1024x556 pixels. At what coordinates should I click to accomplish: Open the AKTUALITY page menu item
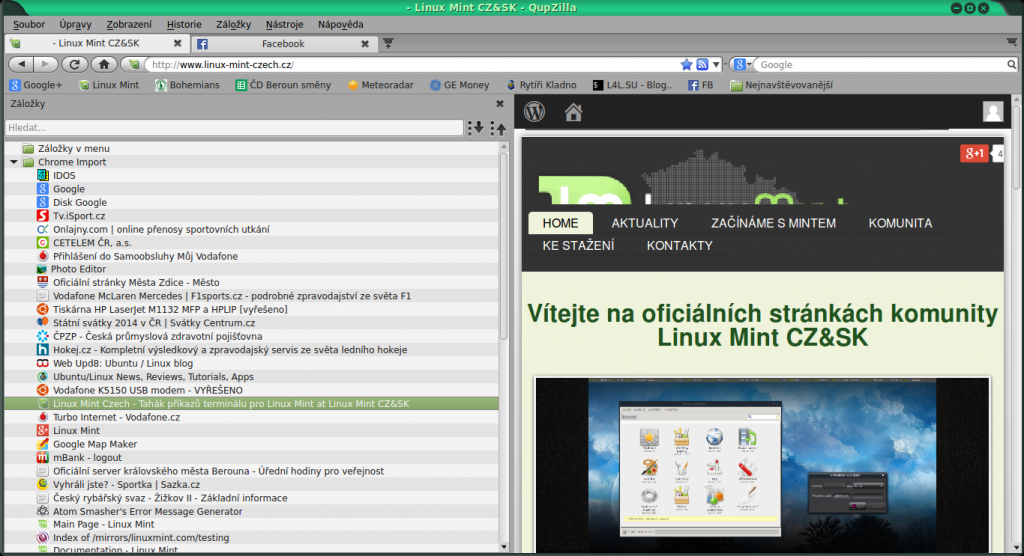click(x=645, y=223)
